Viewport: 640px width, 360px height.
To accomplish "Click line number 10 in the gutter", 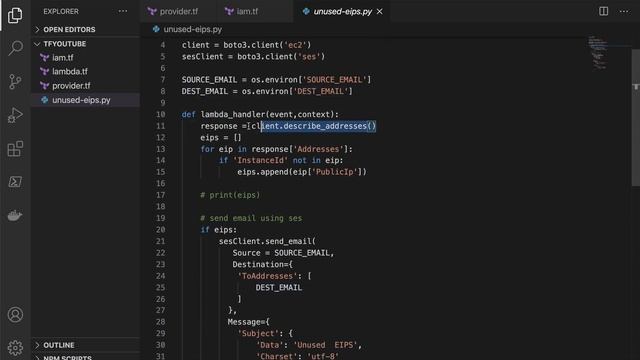I will [161, 115].
